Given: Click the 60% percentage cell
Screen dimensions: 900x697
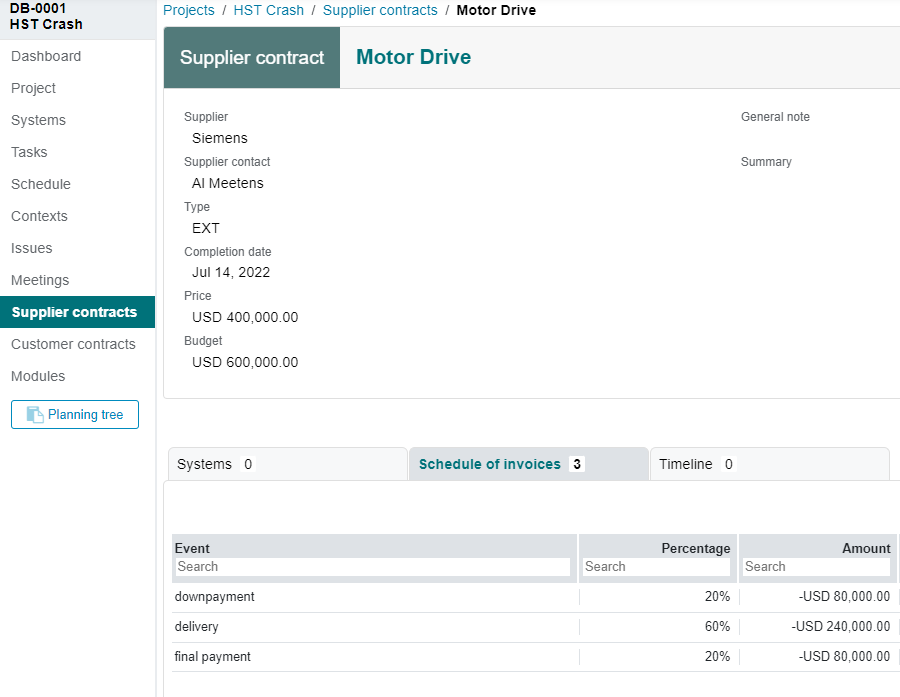Looking at the screenshot, I should coord(717,626).
